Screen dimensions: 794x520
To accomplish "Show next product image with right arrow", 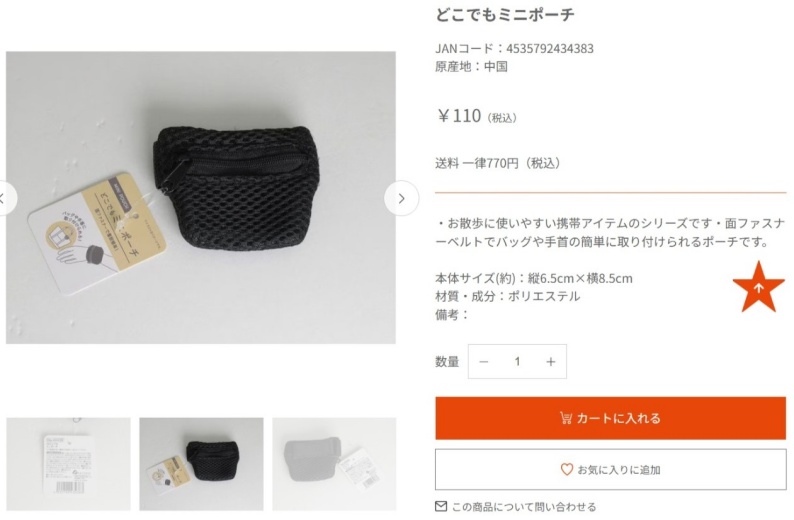I will point(402,198).
